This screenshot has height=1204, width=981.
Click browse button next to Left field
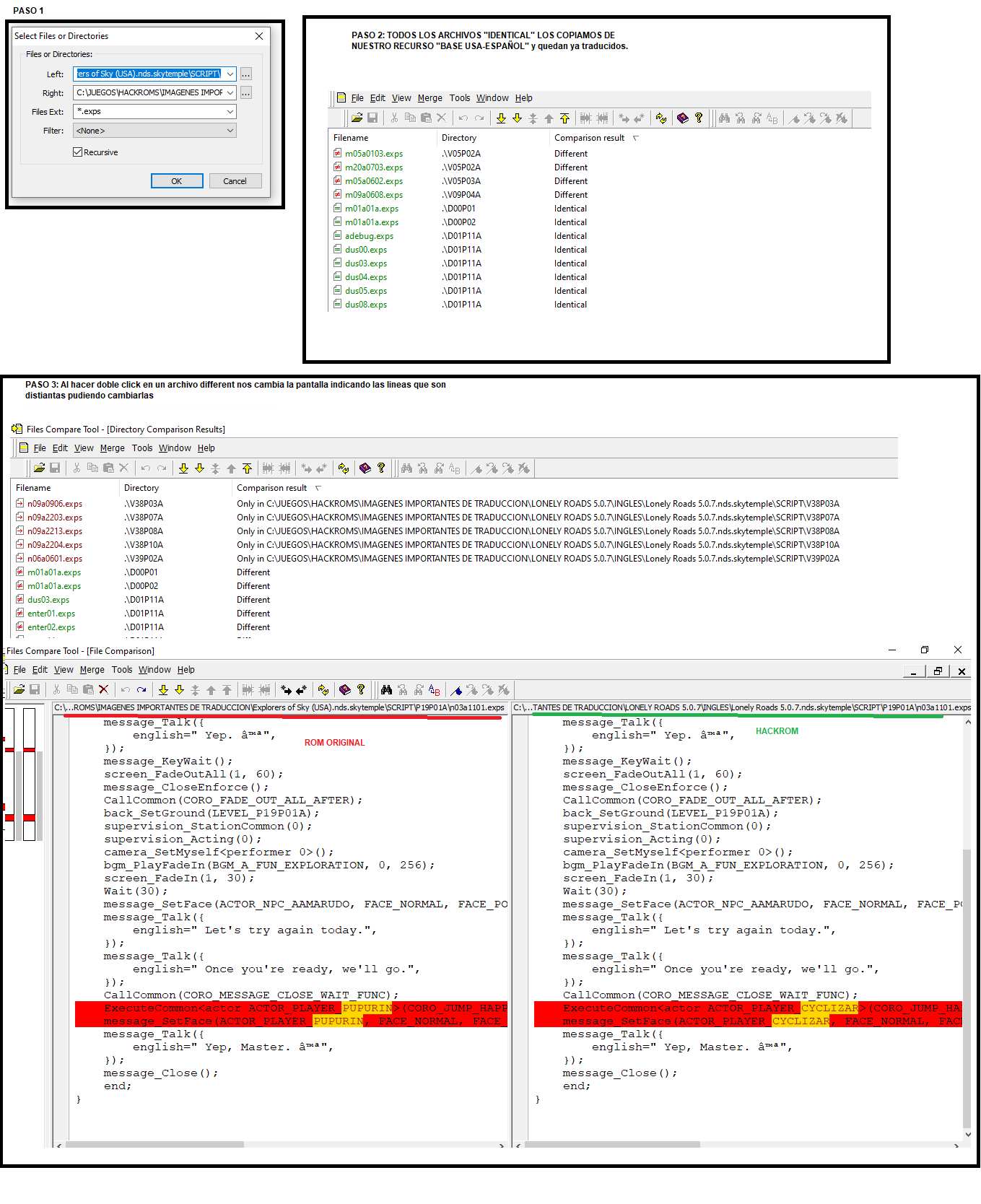(x=246, y=74)
